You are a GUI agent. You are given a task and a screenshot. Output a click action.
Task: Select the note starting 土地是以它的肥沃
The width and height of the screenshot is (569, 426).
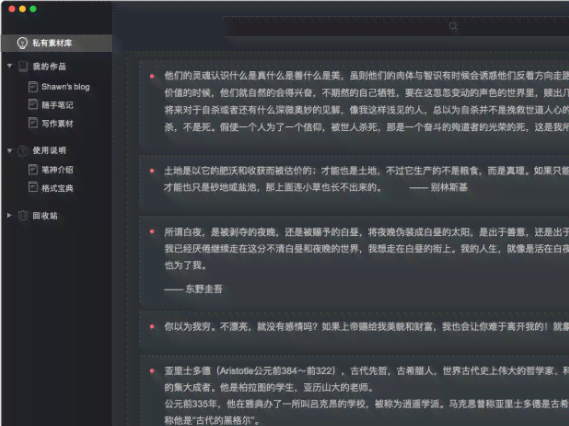click(354, 184)
